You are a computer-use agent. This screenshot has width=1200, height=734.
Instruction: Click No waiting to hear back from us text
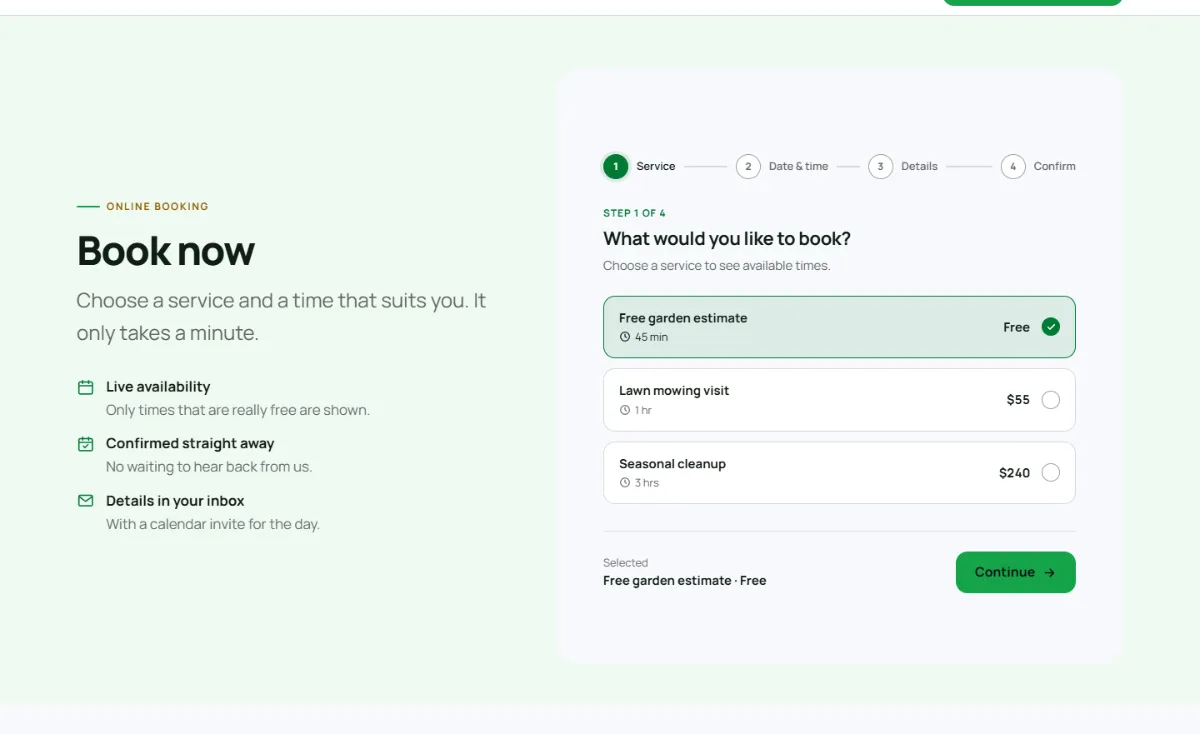pyautogui.click(x=209, y=467)
